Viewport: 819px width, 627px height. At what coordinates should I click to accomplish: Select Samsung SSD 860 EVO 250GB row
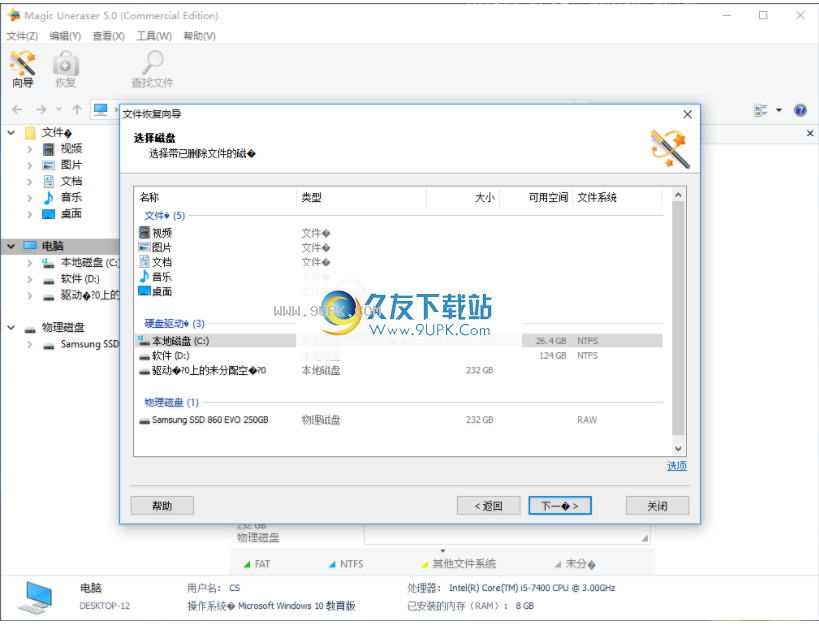click(x=399, y=420)
